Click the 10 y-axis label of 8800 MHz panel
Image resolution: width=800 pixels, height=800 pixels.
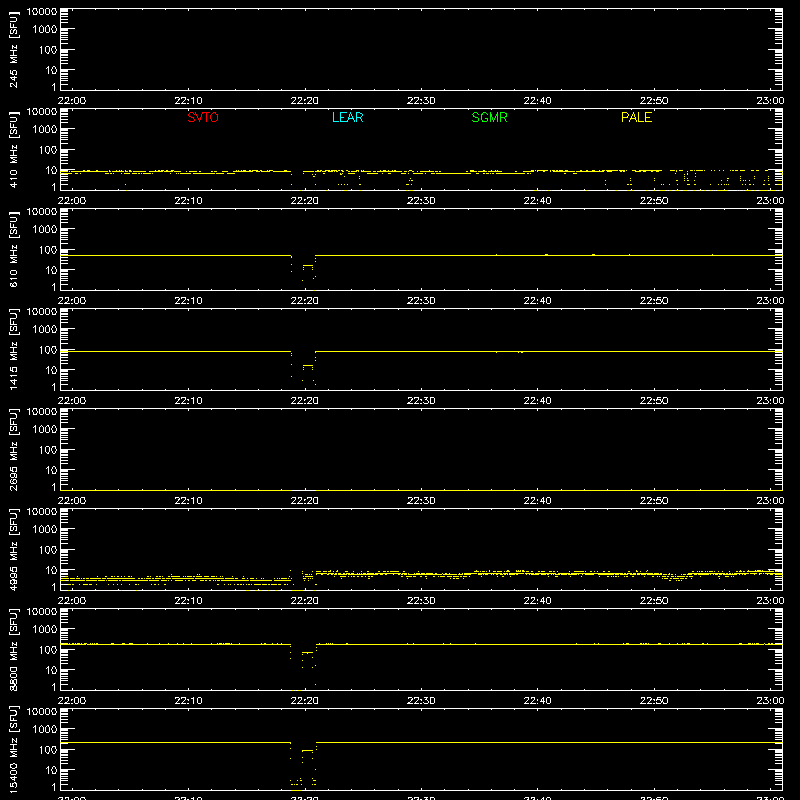point(52,670)
